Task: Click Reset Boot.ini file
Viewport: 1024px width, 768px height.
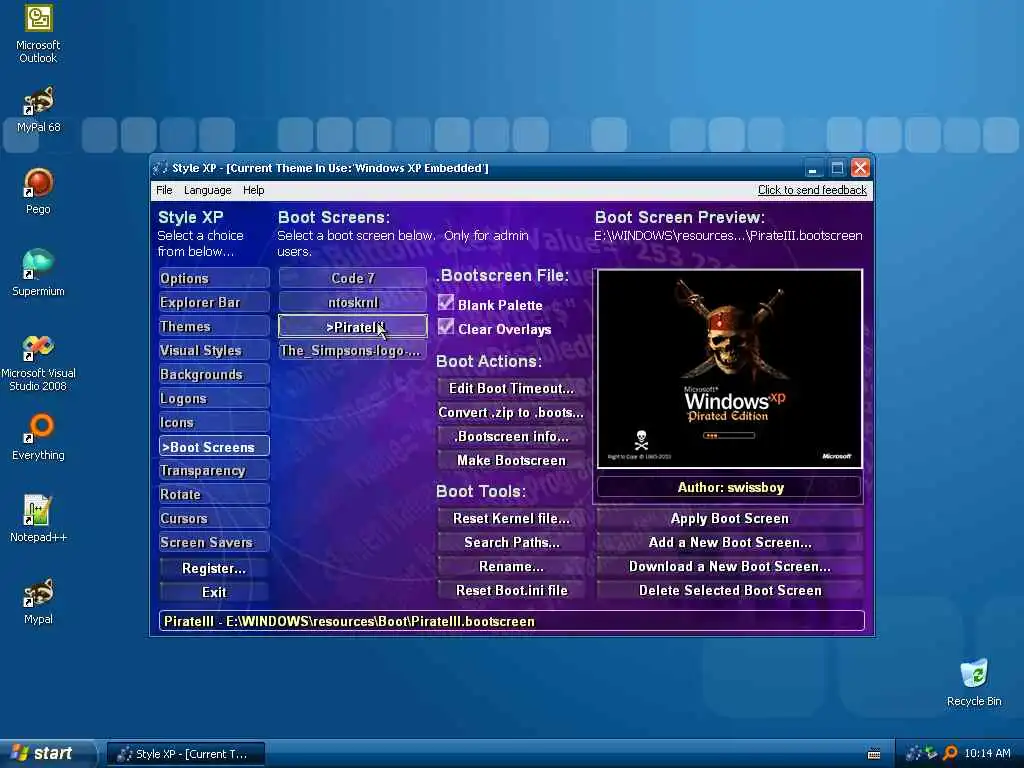Action: pos(511,590)
